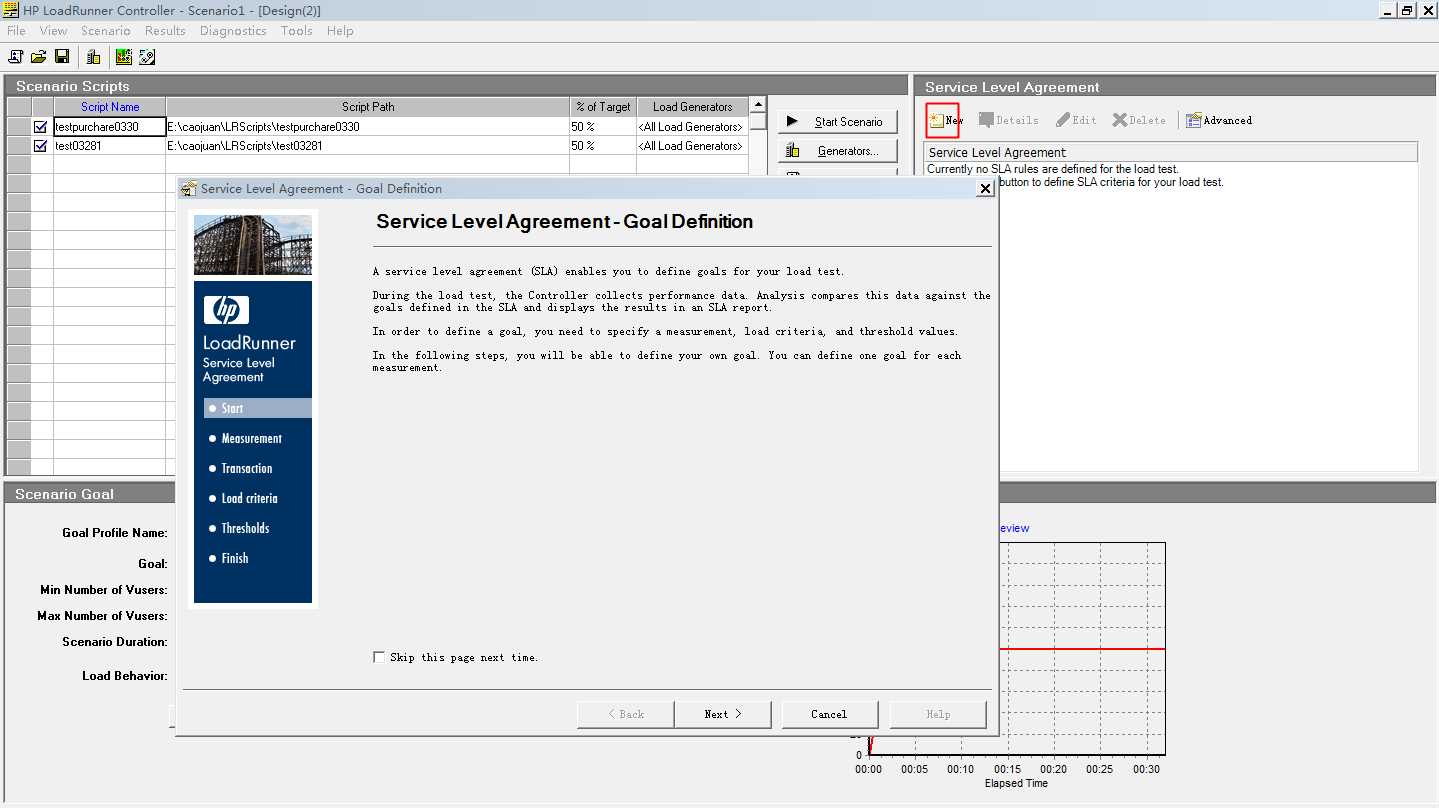Click the Load Generators toolbar icon
The height and width of the screenshot is (808, 1439).
click(x=93, y=57)
